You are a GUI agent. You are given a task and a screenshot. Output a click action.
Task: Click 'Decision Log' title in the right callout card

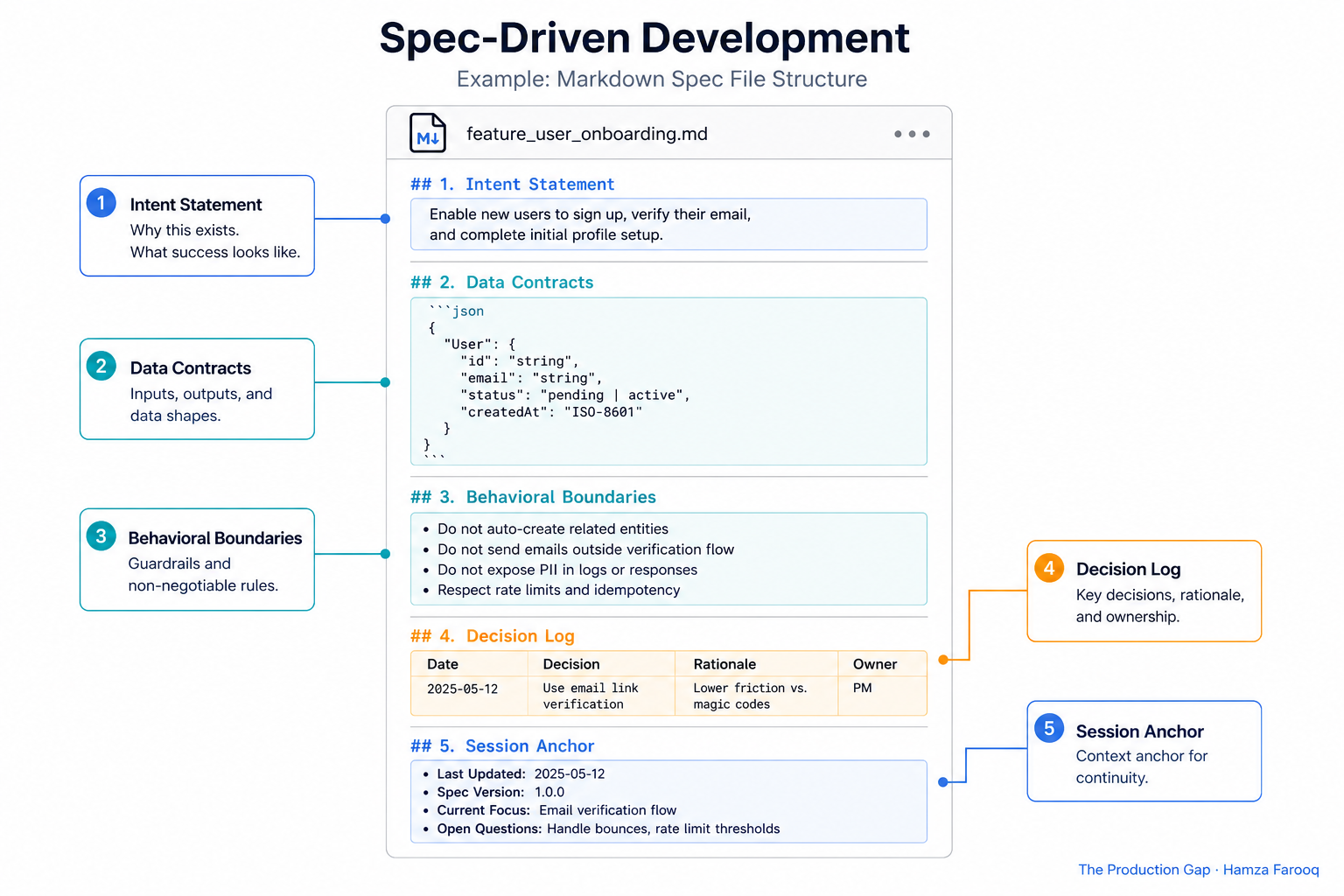coord(1129,570)
